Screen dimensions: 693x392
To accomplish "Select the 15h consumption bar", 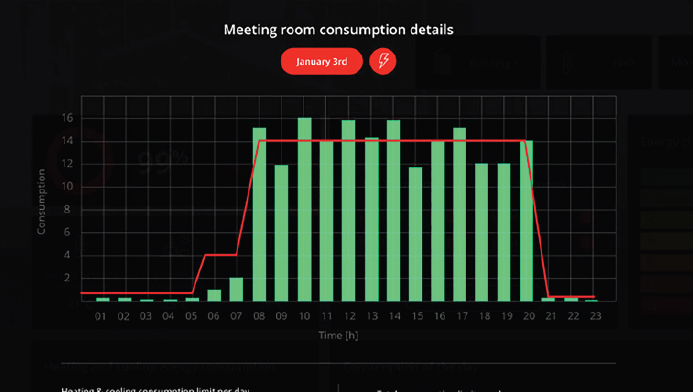I will pyautogui.click(x=415, y=234).
